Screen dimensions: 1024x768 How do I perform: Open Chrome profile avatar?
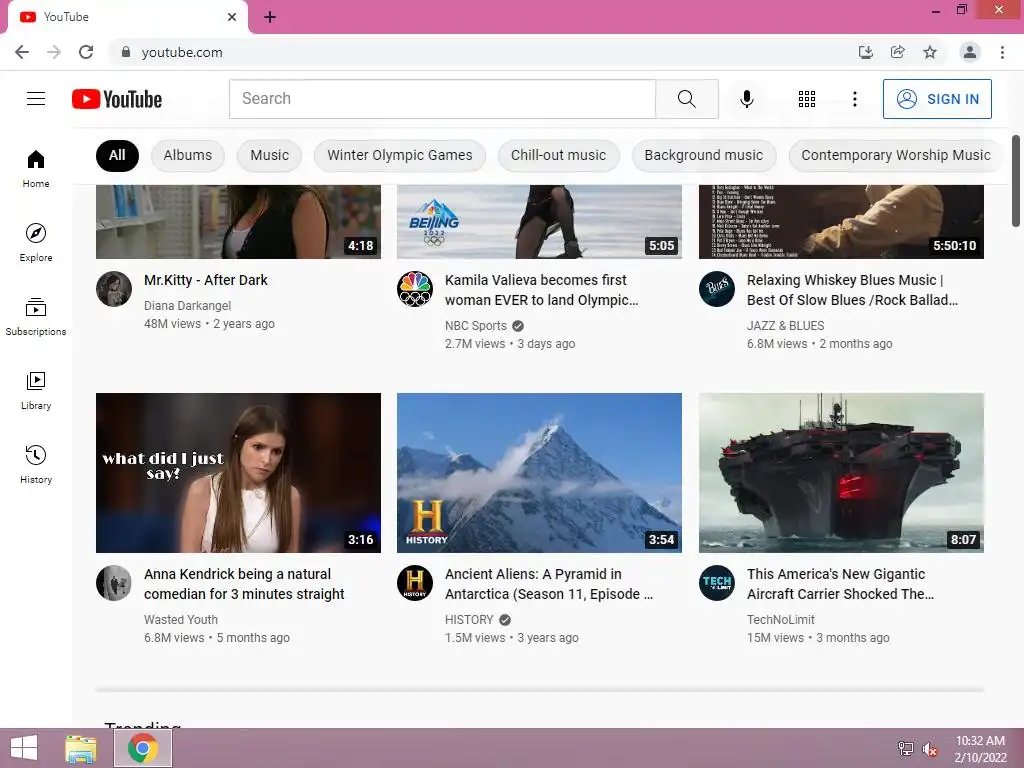pyautogui.click(x=970, y=52)
